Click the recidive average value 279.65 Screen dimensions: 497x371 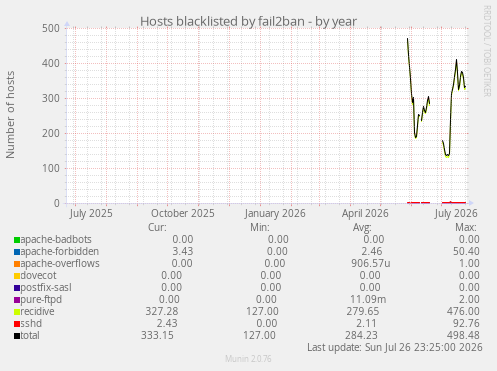pos(363,311)
